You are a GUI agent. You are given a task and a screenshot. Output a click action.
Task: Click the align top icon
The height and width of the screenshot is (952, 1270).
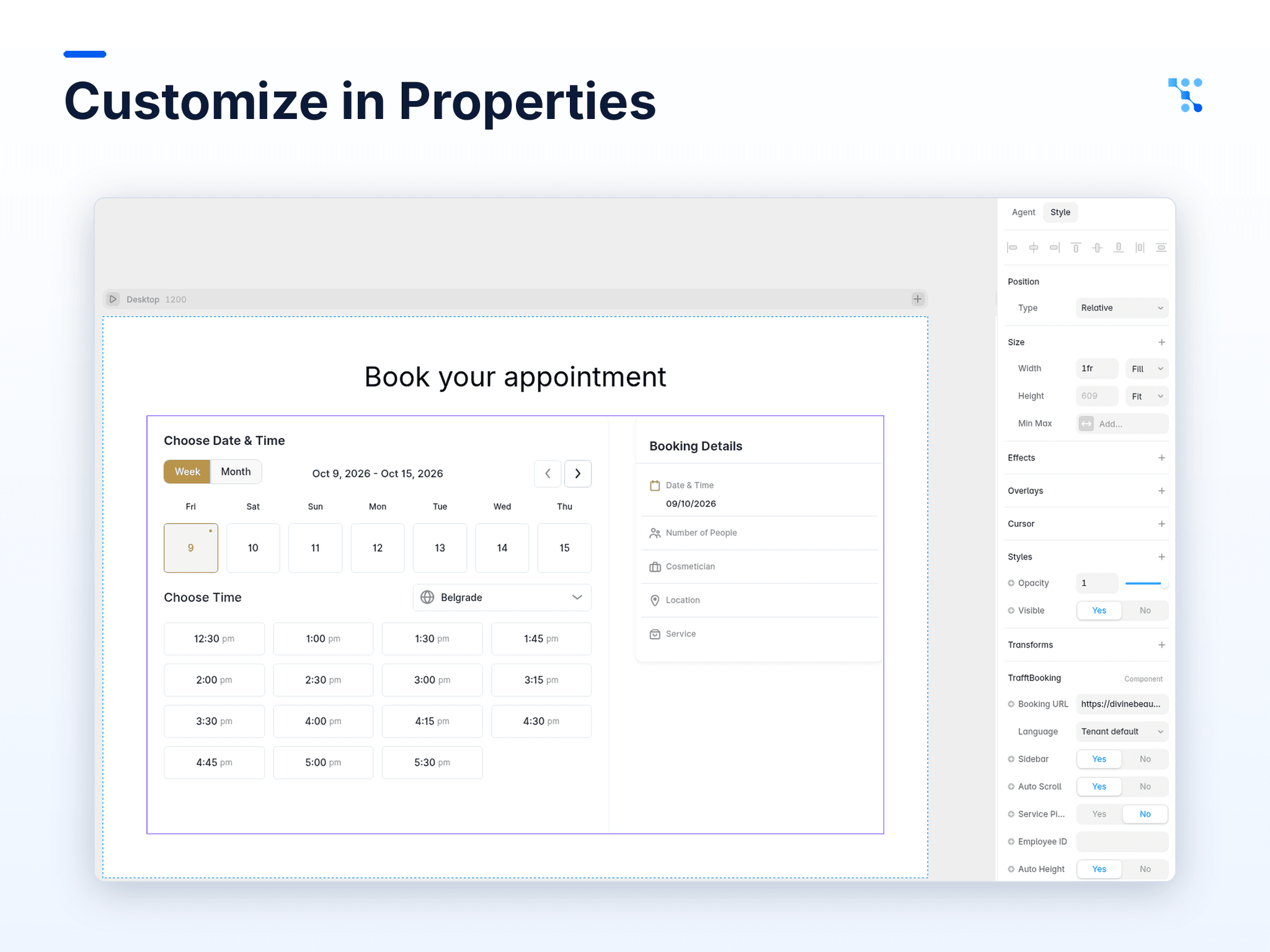(1076, 248)
